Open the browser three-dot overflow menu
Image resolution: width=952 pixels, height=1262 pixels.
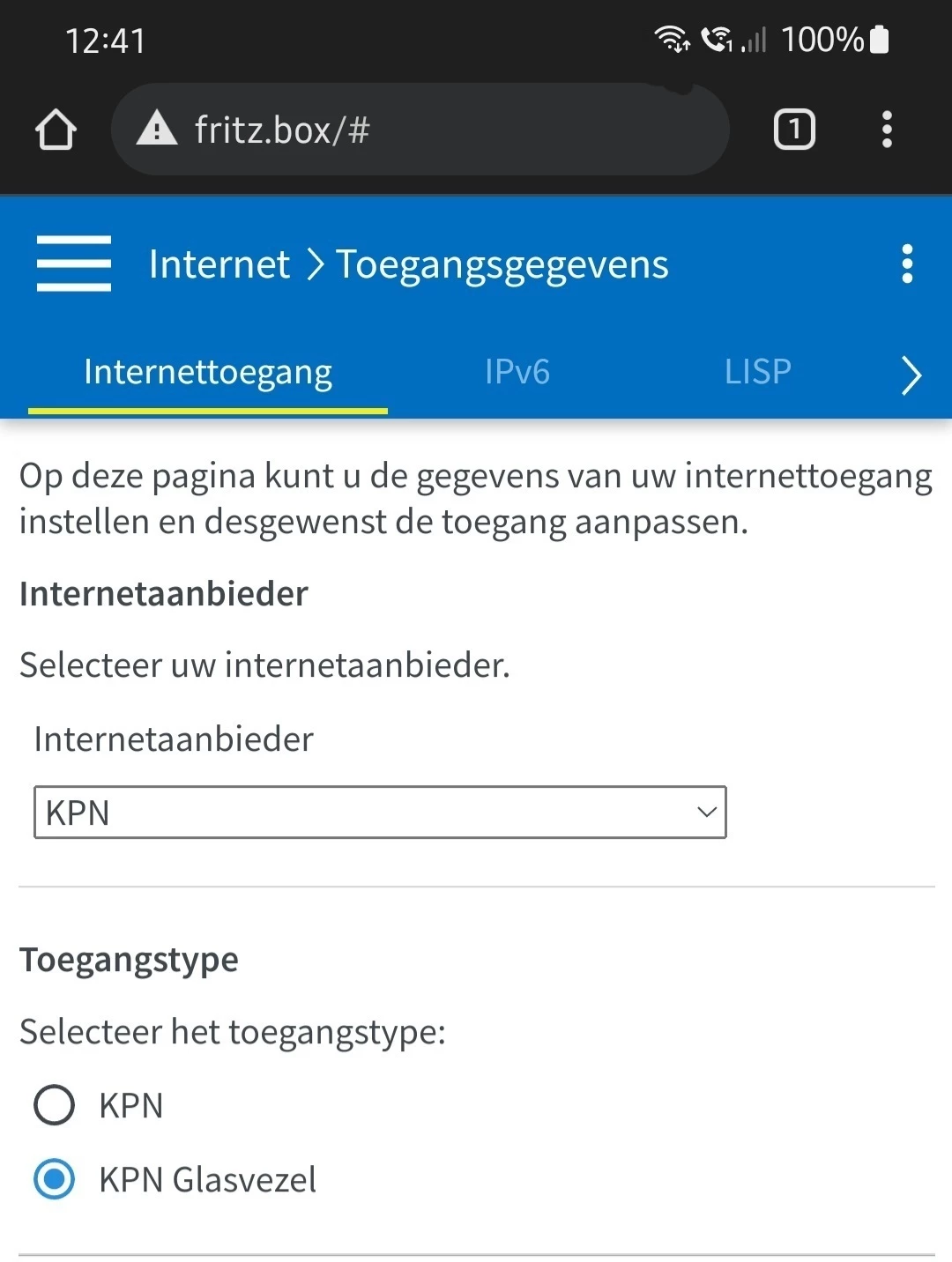point(887,130)
